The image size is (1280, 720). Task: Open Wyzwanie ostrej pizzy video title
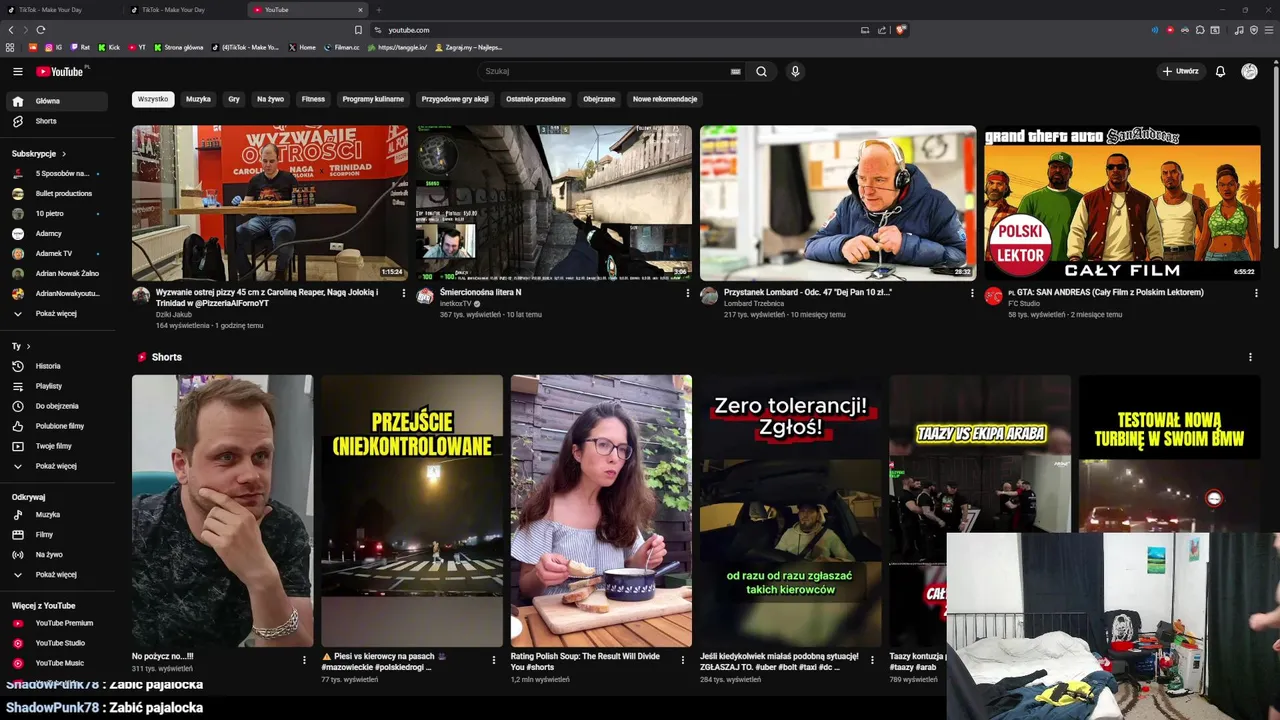[x=269, y=297]
